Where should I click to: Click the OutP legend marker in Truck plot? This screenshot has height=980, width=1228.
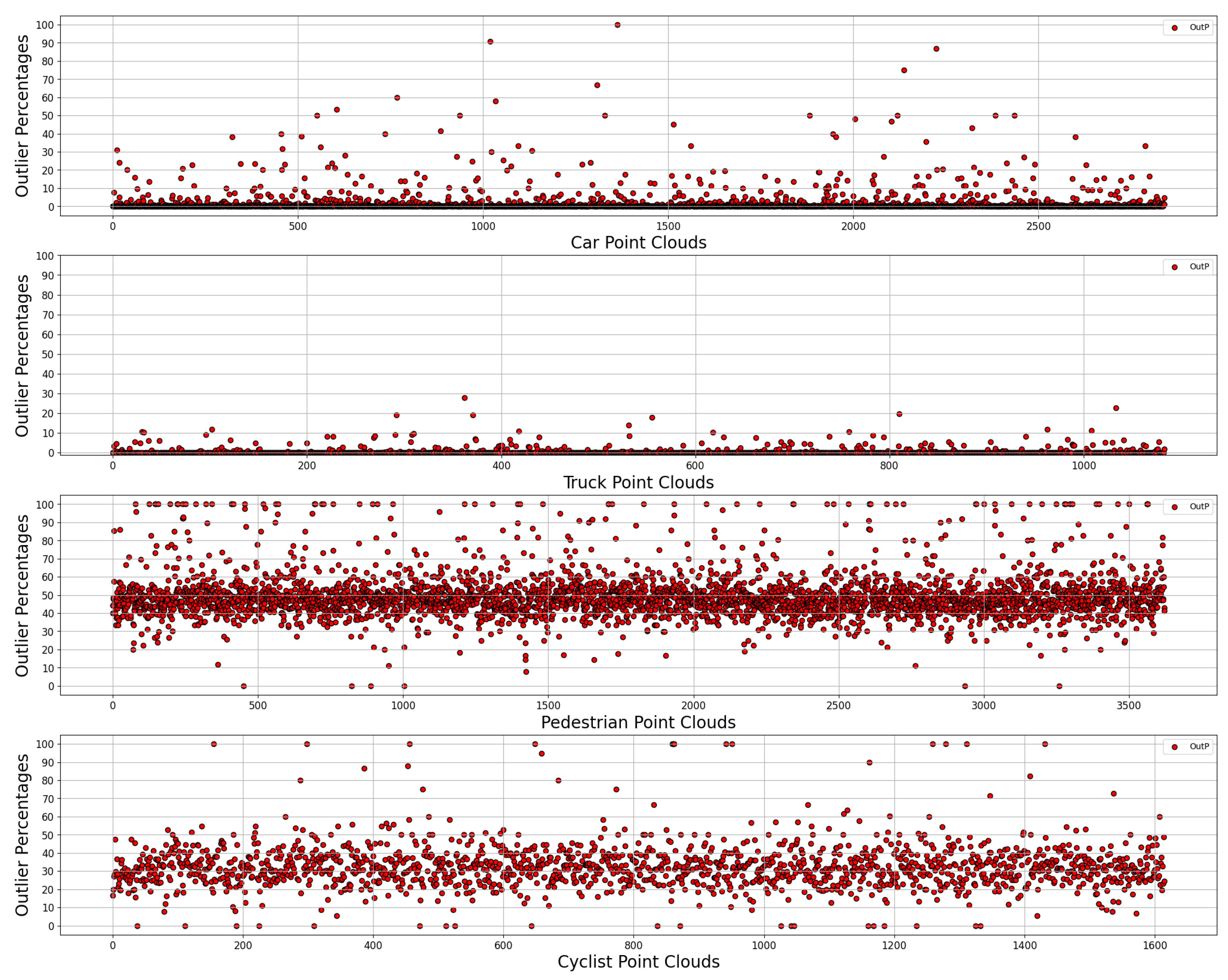tap(1174, 267)
